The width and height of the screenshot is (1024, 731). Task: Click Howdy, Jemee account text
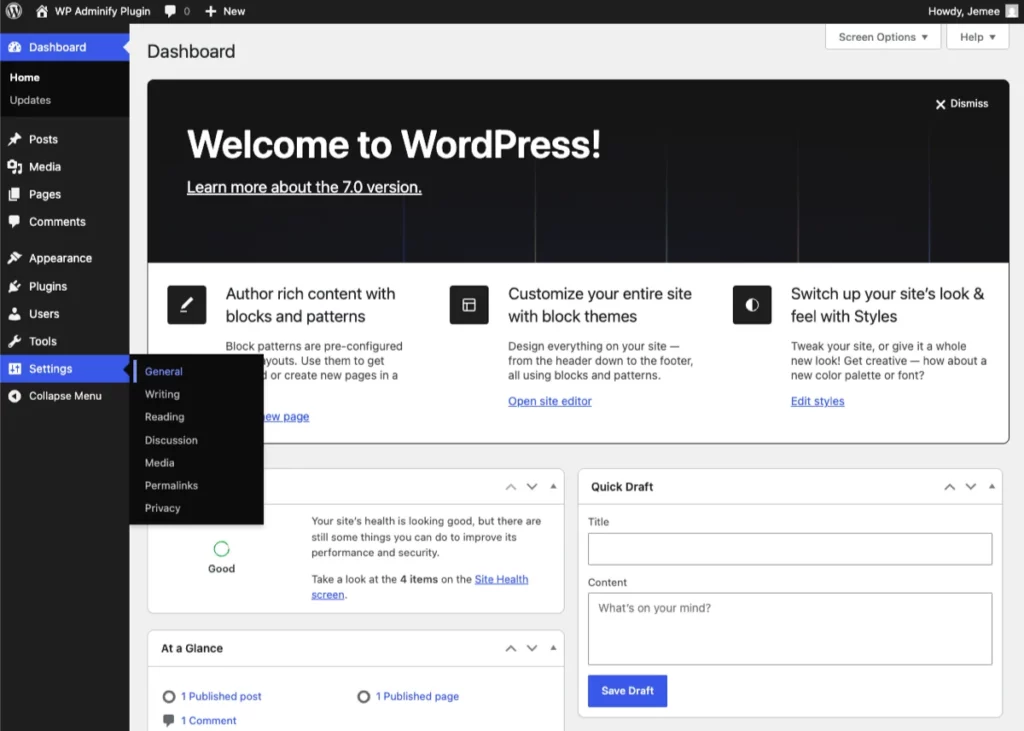coord(963,11)
